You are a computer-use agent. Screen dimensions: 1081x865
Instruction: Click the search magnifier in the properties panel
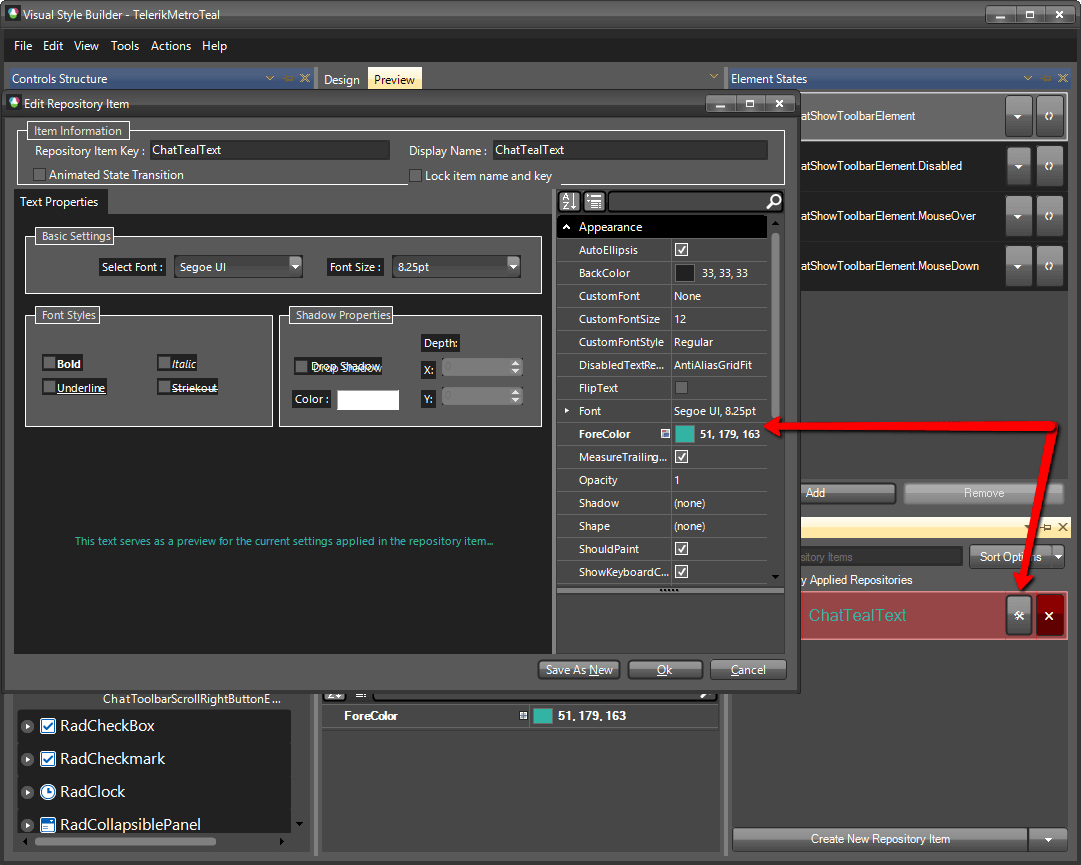(x=770, y=202)
